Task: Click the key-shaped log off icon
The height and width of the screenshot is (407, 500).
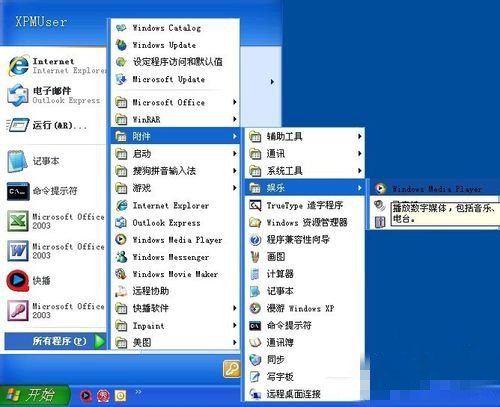Action: tap(232, 369)
